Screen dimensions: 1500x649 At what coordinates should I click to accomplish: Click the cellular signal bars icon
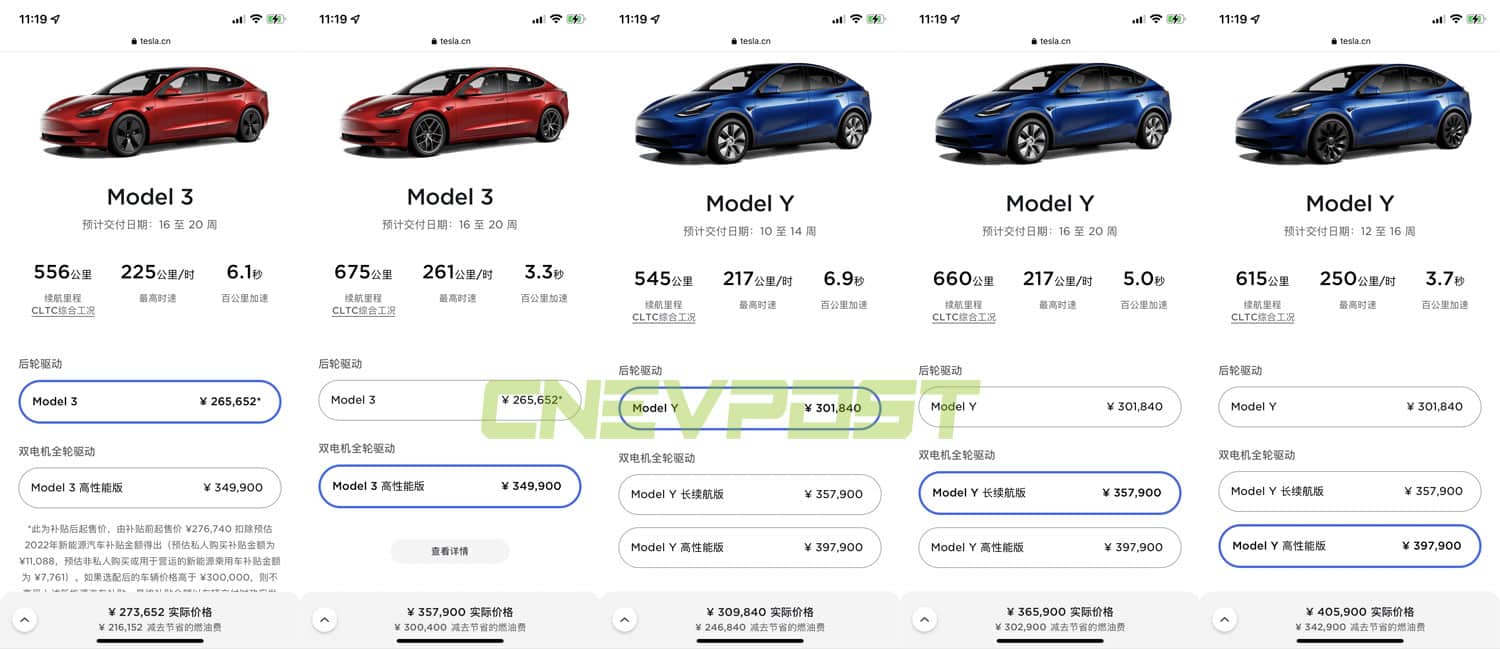[240, 17]
